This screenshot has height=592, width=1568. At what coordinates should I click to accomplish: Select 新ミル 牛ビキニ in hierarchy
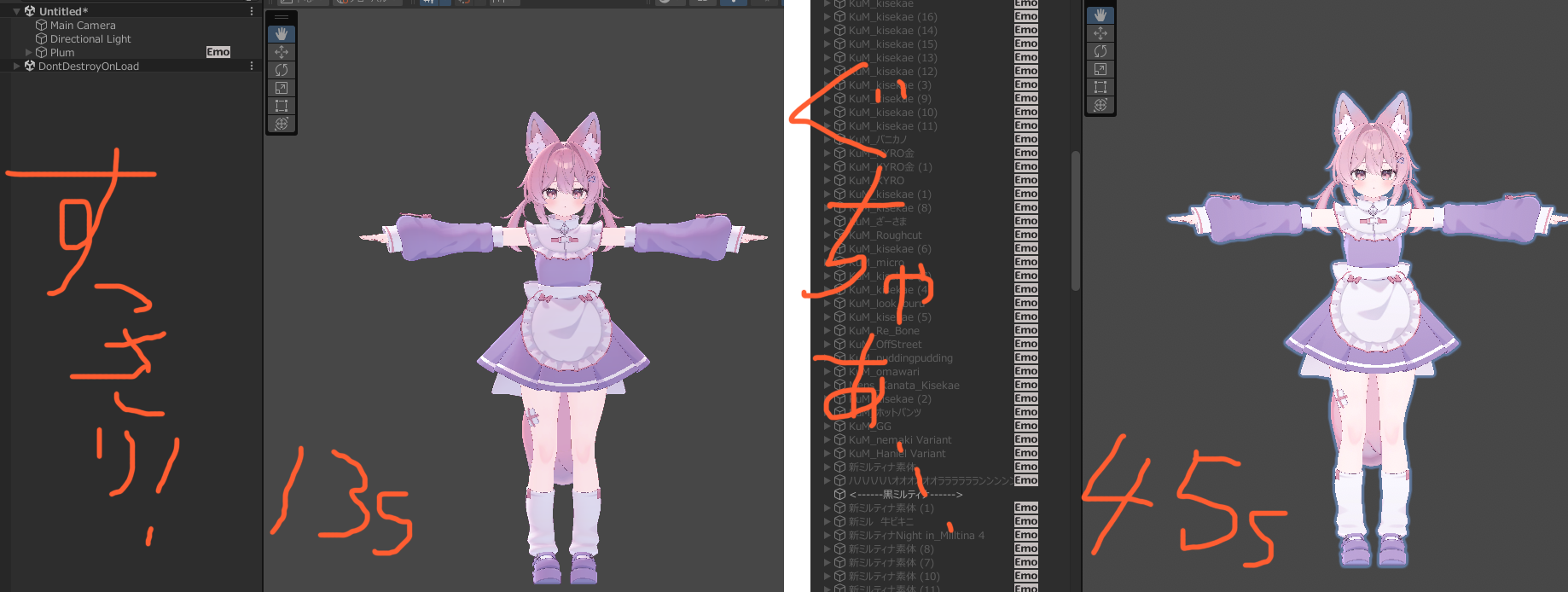(881, 522)
